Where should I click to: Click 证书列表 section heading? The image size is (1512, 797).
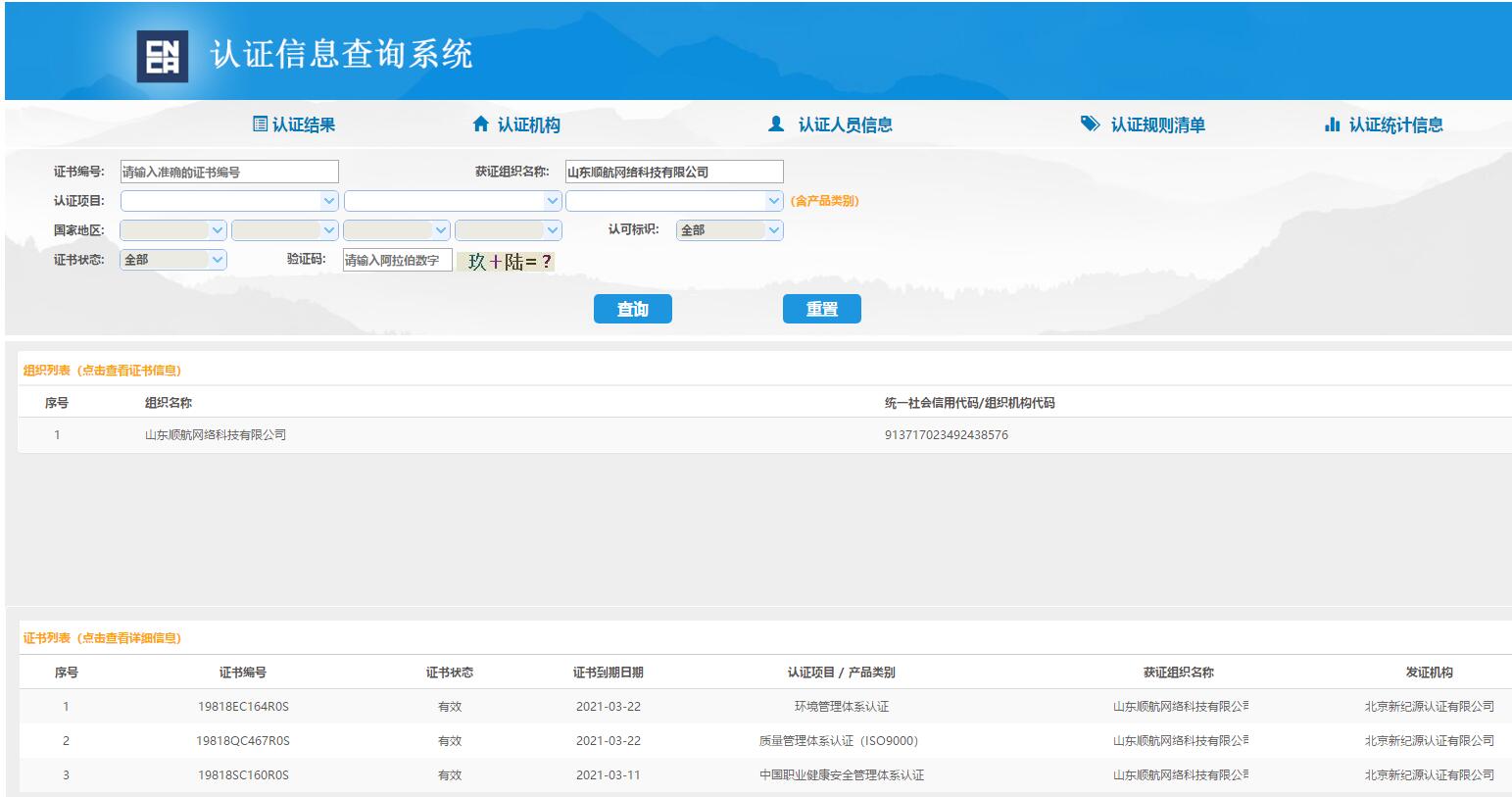(102, 638)
